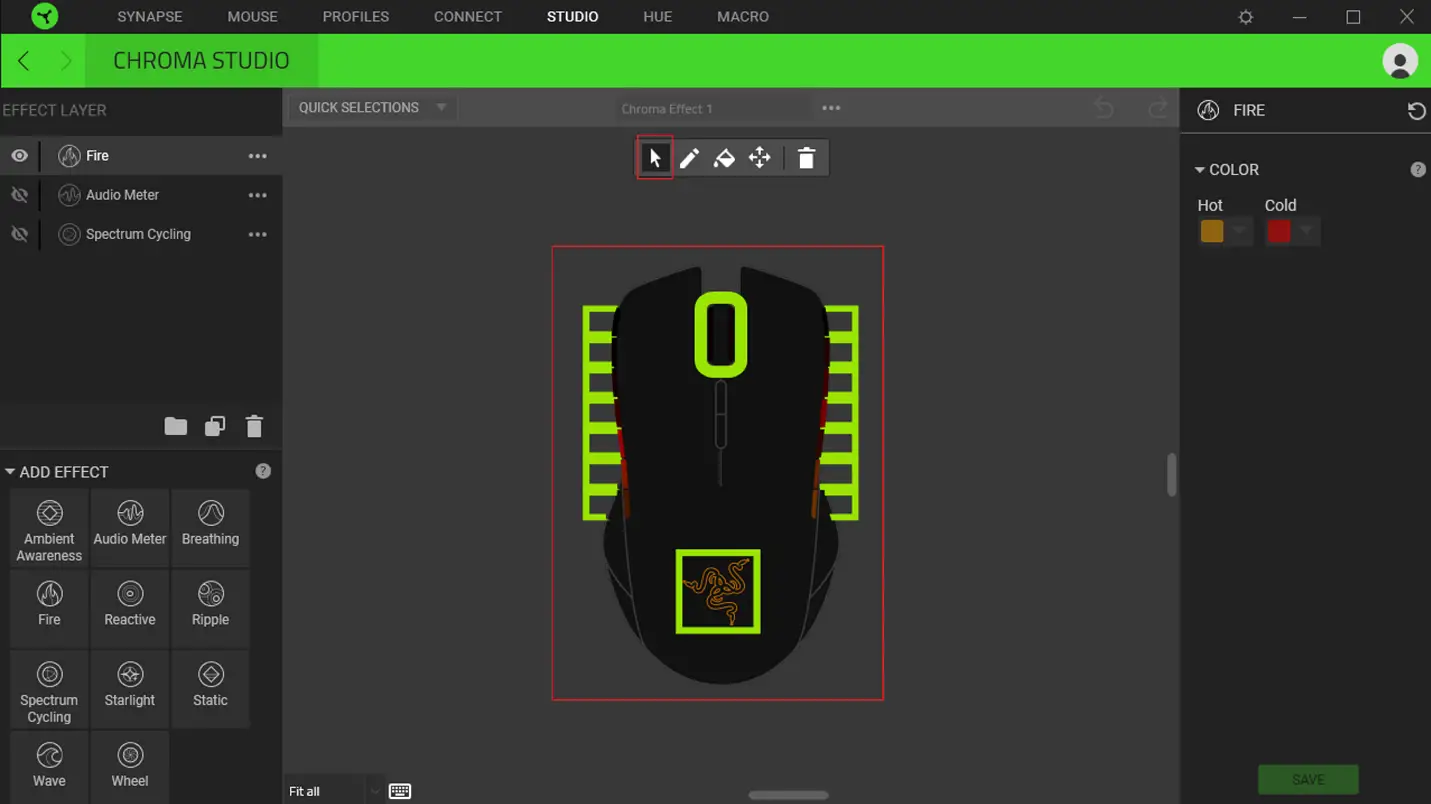1431x804 pixels.
Task: Collapse the Color section in the Fire panel
Action: 1199,169
